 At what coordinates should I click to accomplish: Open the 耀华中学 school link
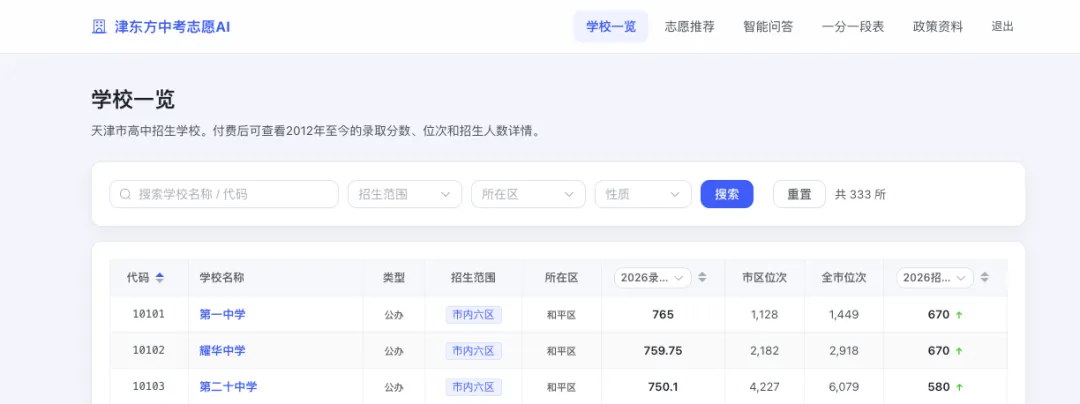pyautogui.click(x=222, y=351)
